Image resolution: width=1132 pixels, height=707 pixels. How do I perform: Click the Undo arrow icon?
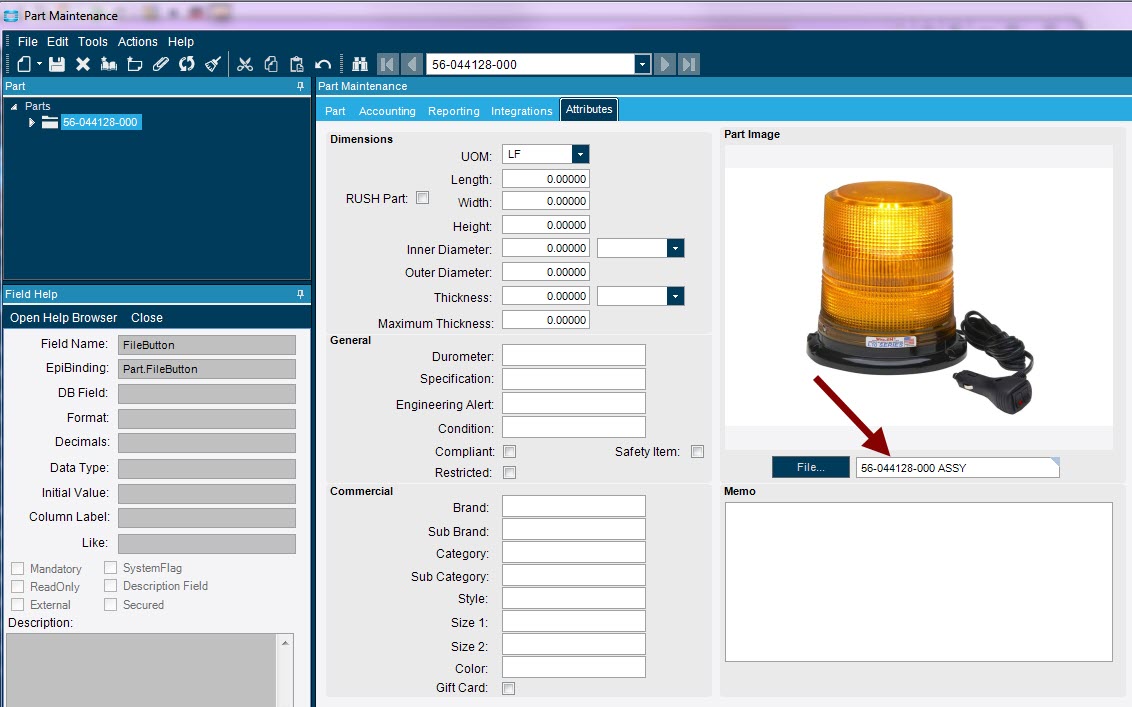tap(322, 64)
